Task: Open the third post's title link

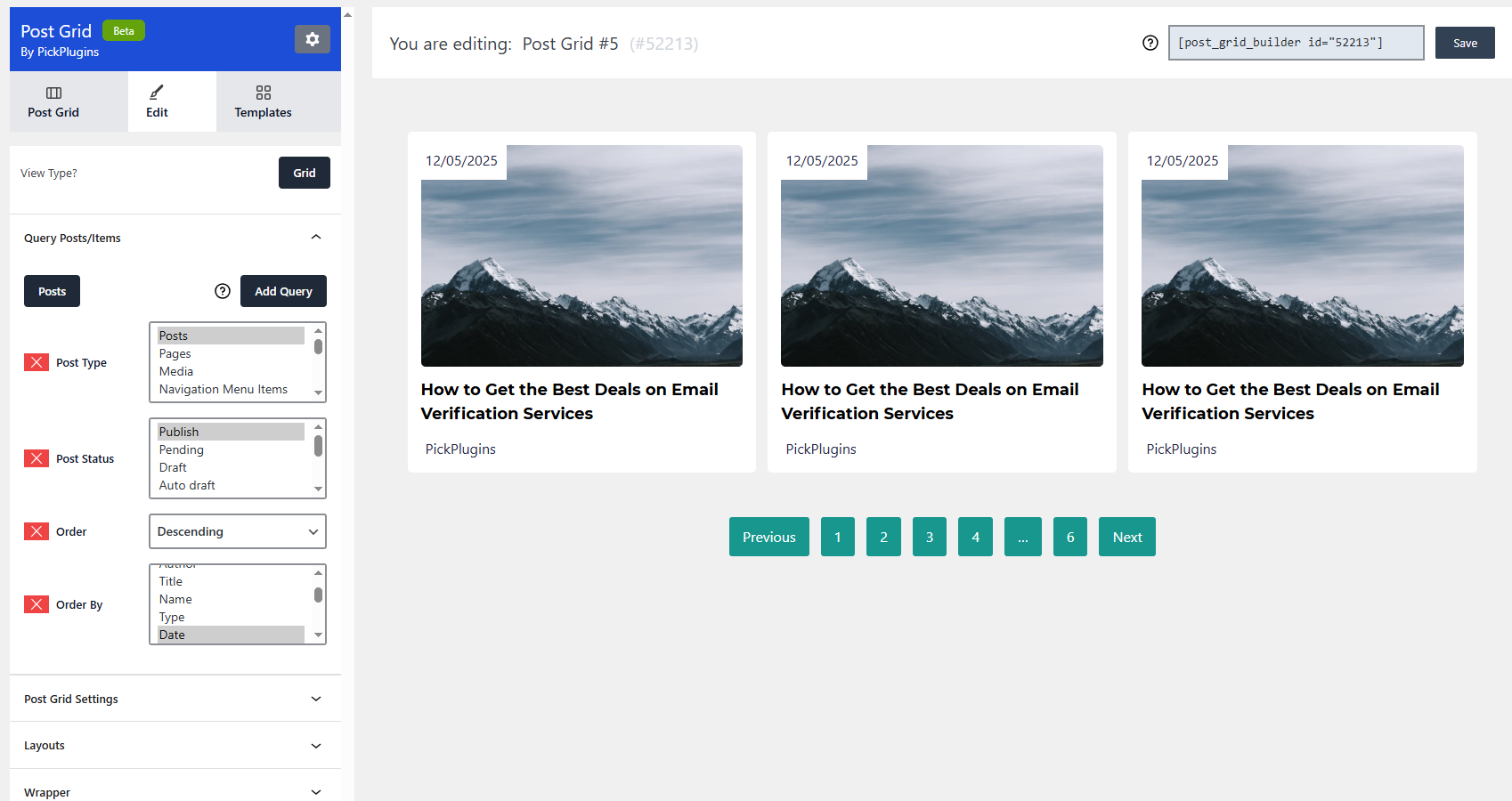Action: coord(1290,401)
